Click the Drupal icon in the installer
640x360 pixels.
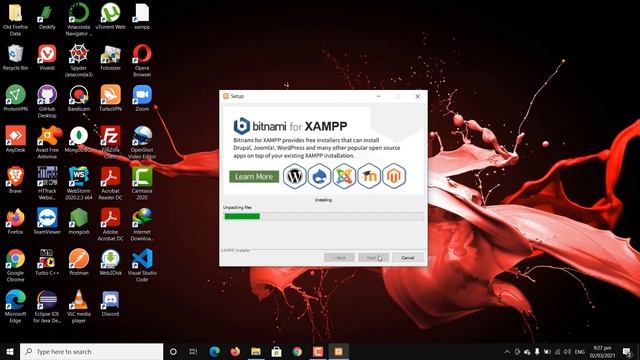tap(320, 176)
